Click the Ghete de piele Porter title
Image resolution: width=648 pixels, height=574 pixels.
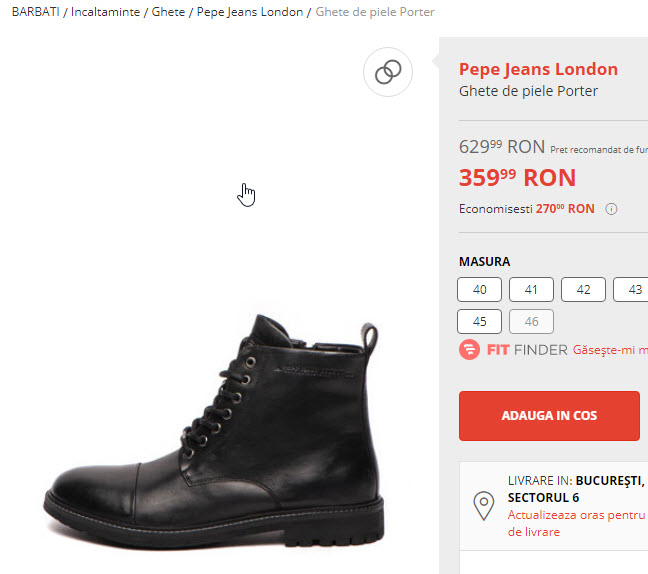528,91
